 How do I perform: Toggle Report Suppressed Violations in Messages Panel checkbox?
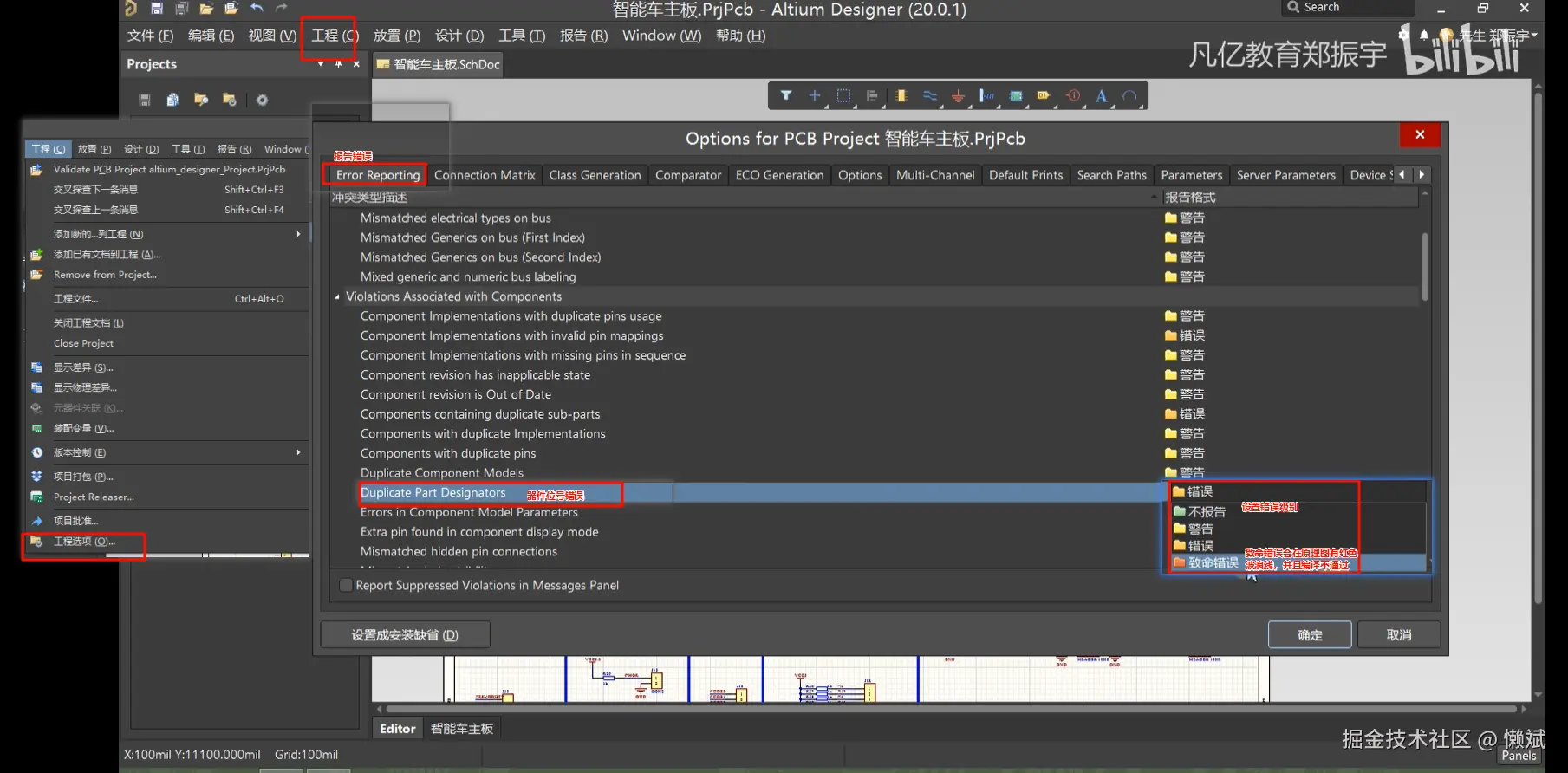click(346, 585)
